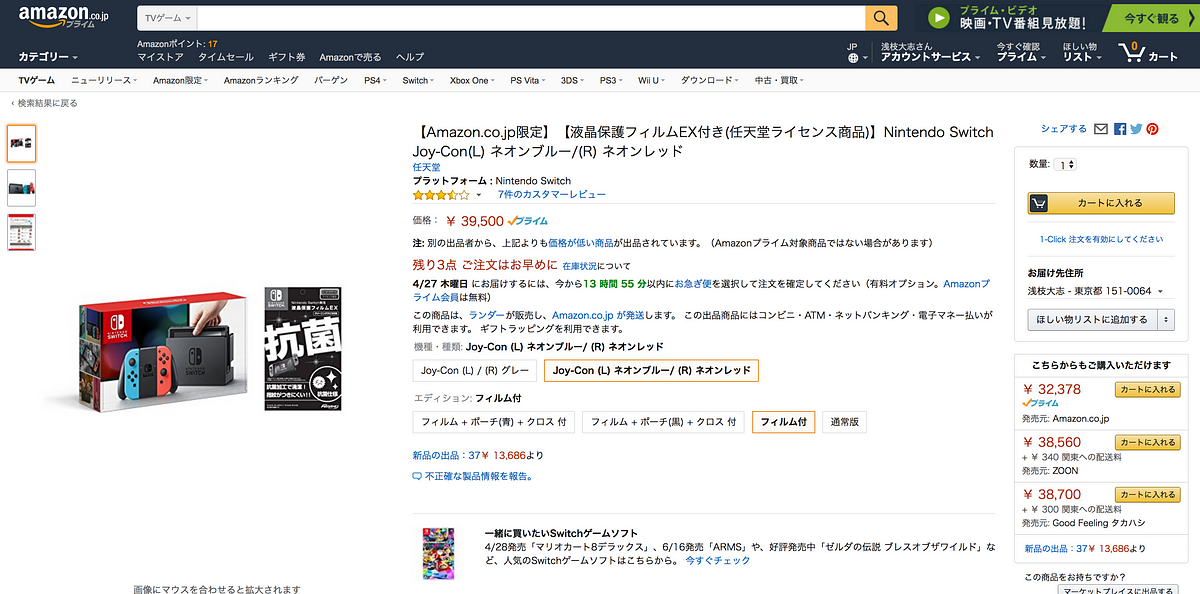This screenshot has width=1200, height=594.
Task: Click 1-Click 注文を有効にしてください link
Action: (1101, 239)
